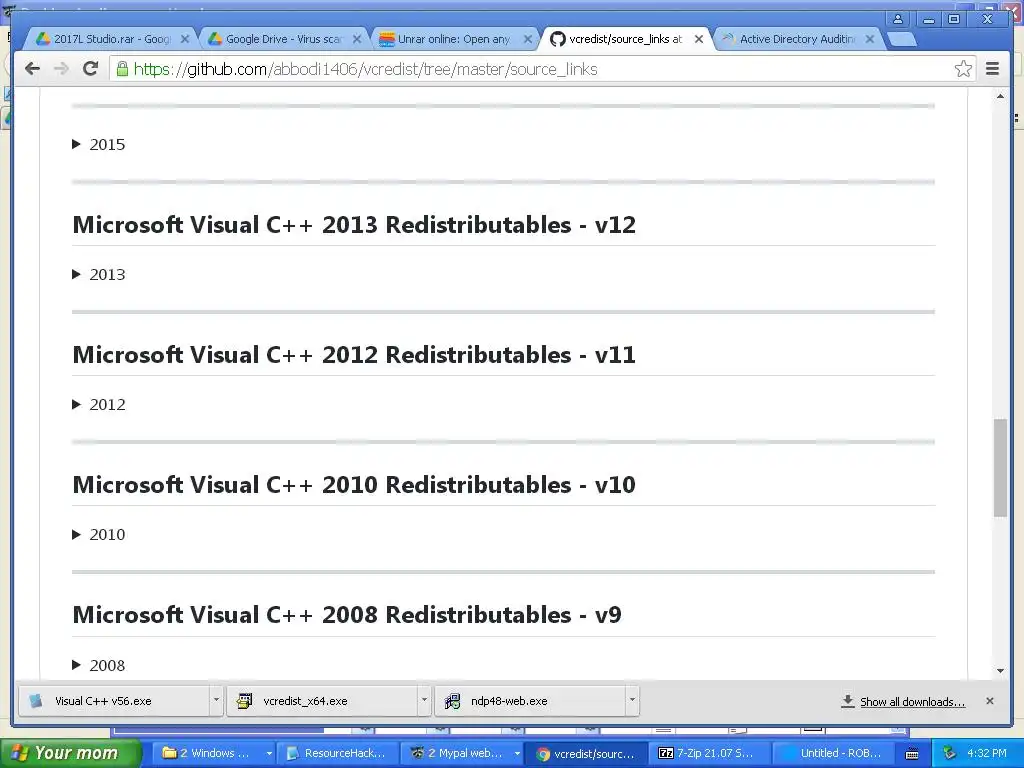
Task: Click the system tray keyboard icon
Action: coord(912,754)
